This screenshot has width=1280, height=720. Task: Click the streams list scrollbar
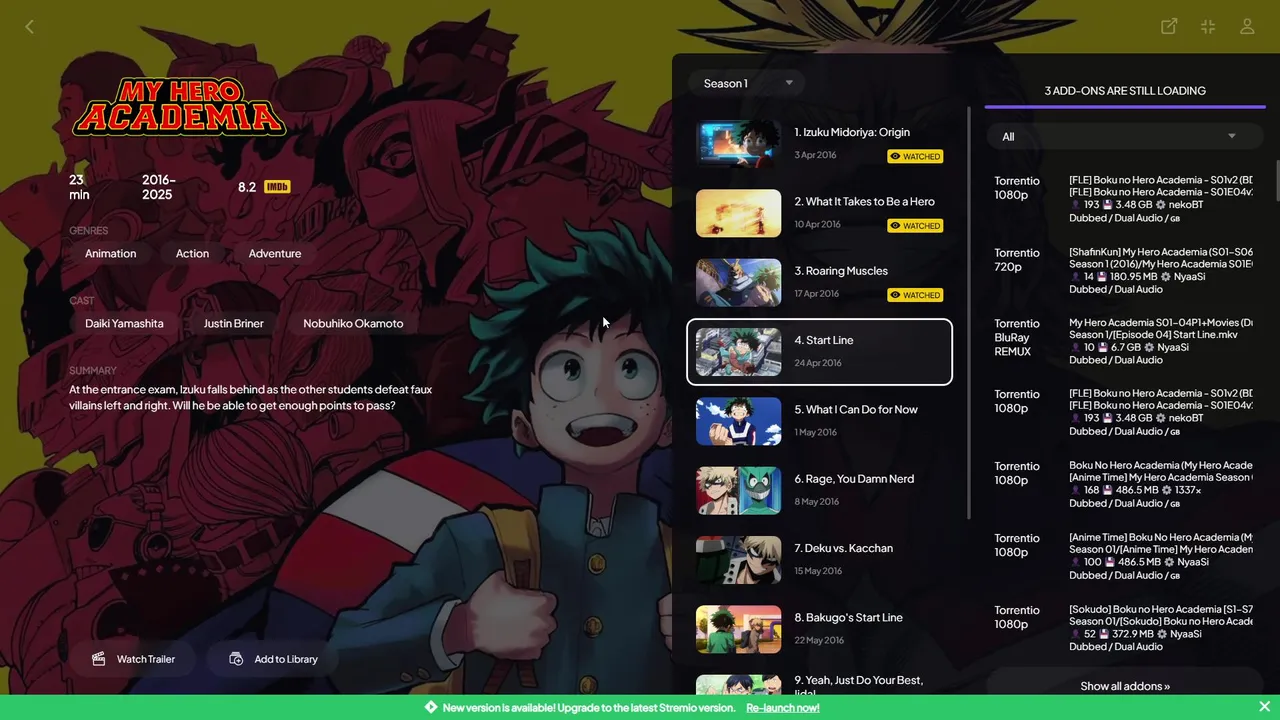coord(1277,181)
